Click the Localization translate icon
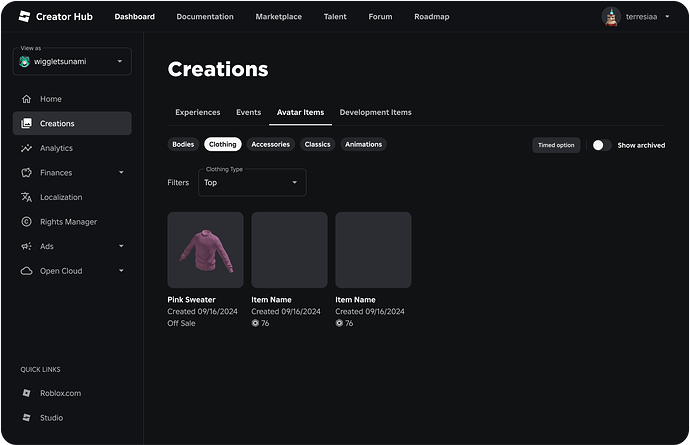The image size is (690, 445). pos(26,197)
